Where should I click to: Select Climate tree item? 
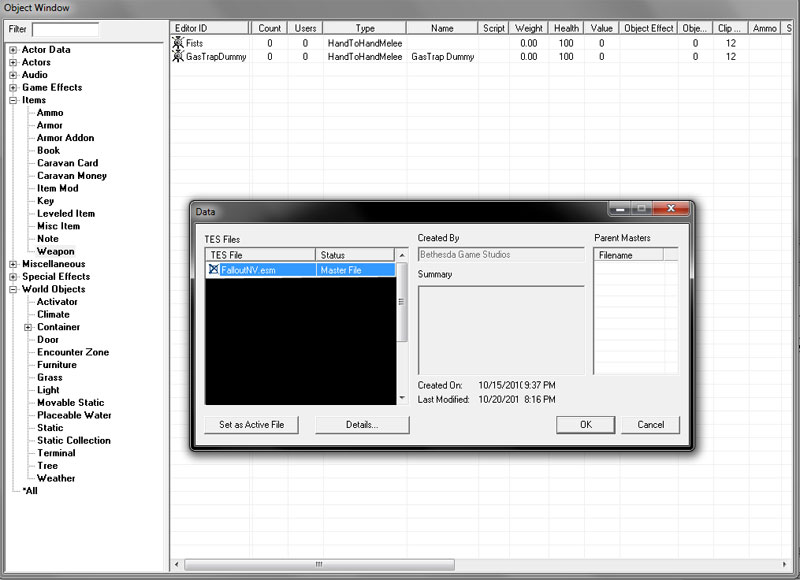click(x=53, y=315)
